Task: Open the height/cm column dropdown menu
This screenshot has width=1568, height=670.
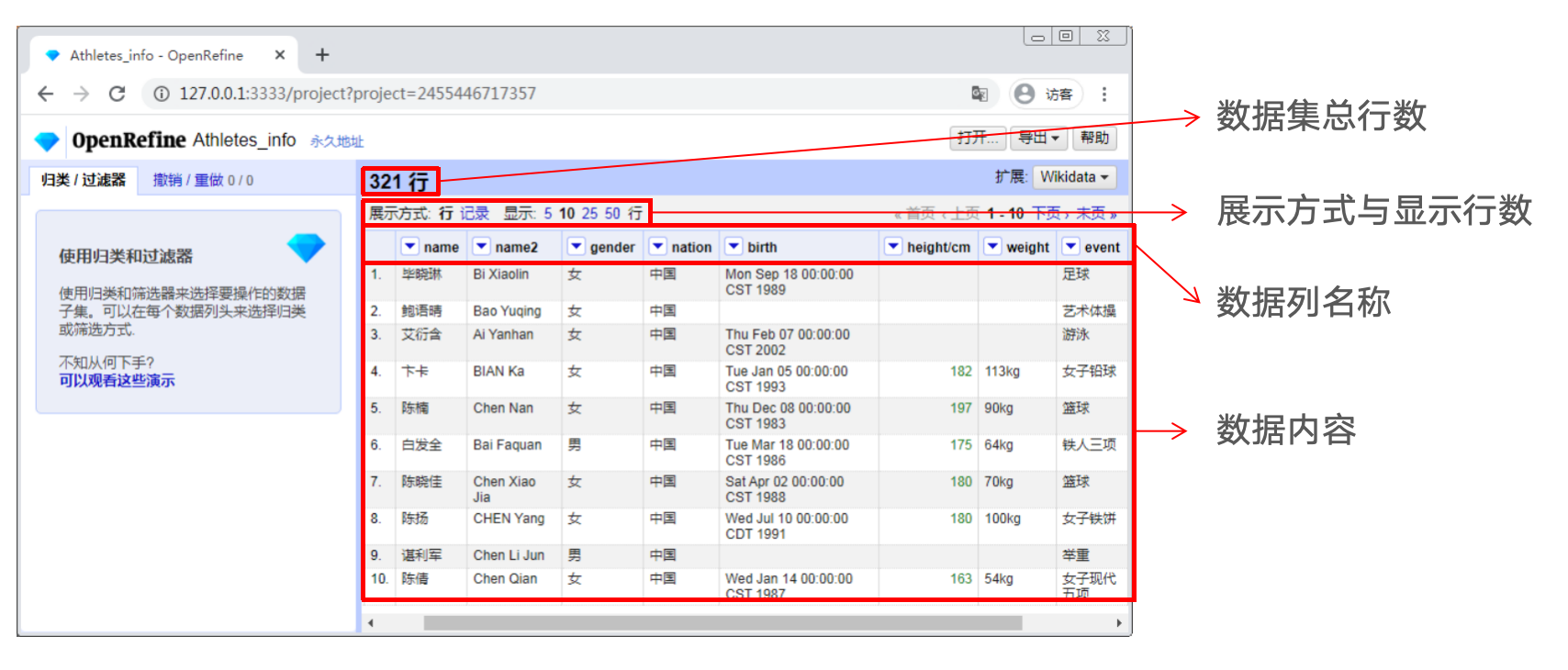Action: [x=893, y=246]
